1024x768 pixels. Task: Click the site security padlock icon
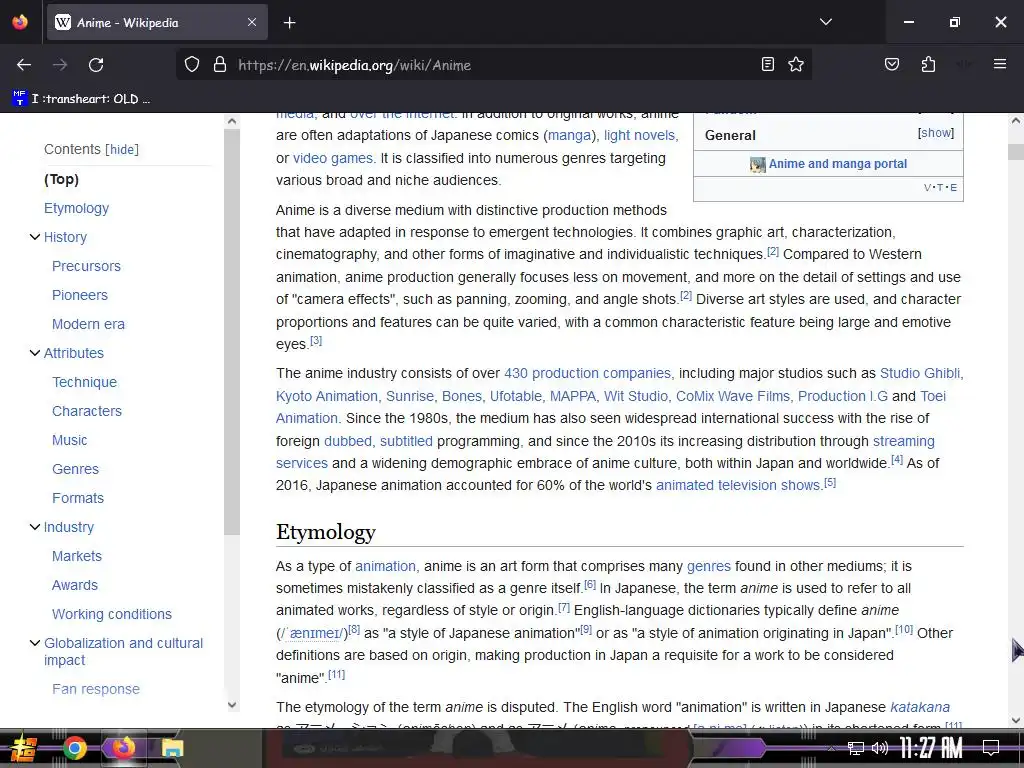pos(220,65)
